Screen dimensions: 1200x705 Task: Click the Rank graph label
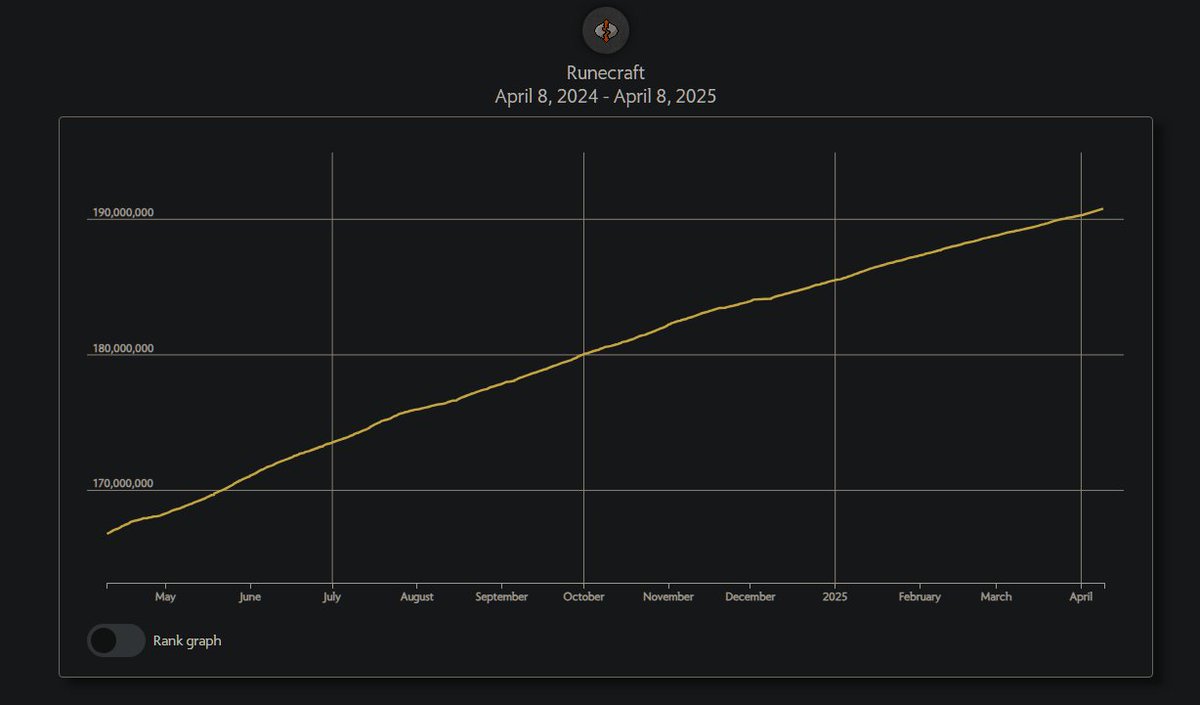pos(187,641)
